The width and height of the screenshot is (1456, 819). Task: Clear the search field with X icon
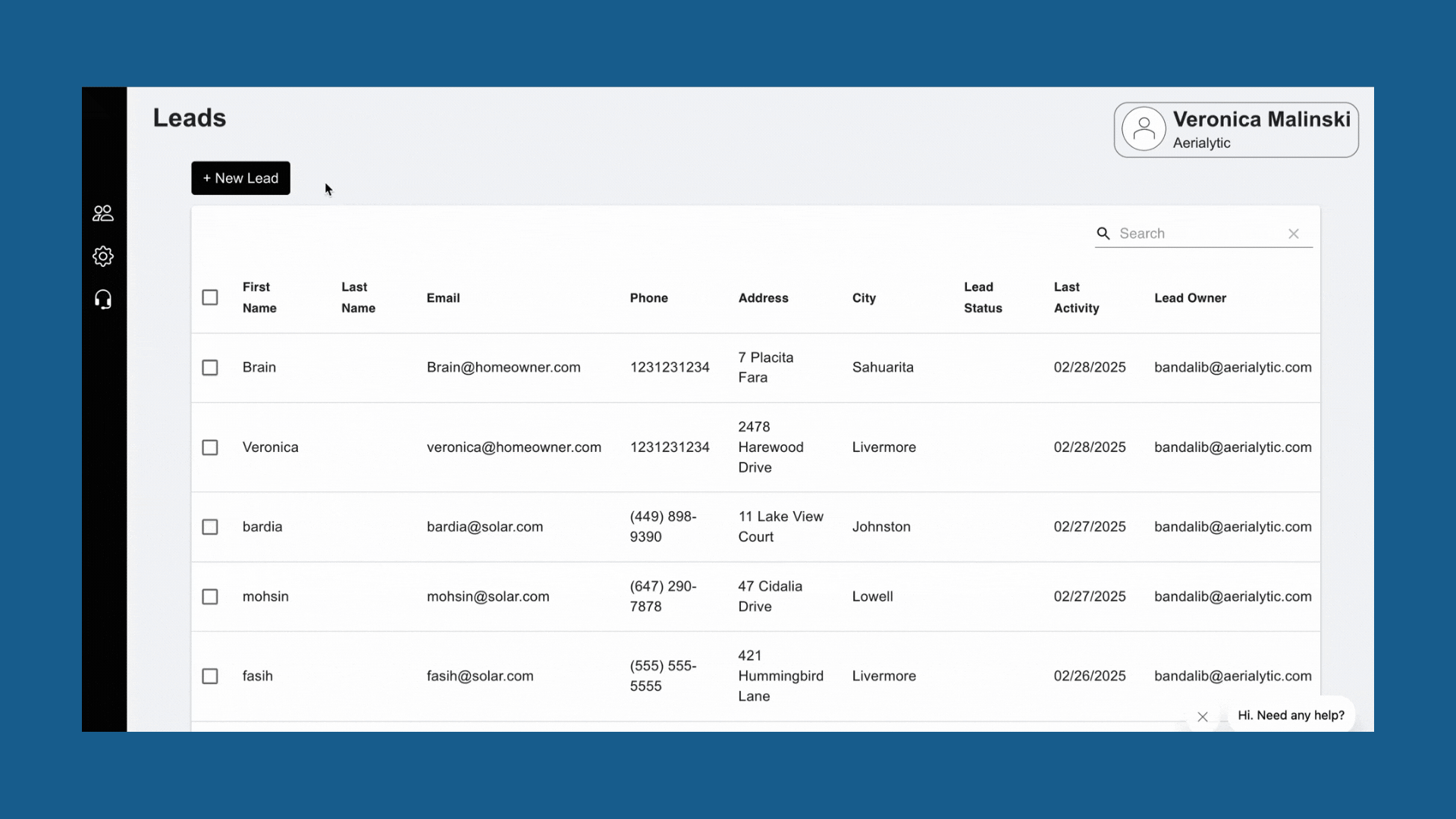coord(1294,234)
